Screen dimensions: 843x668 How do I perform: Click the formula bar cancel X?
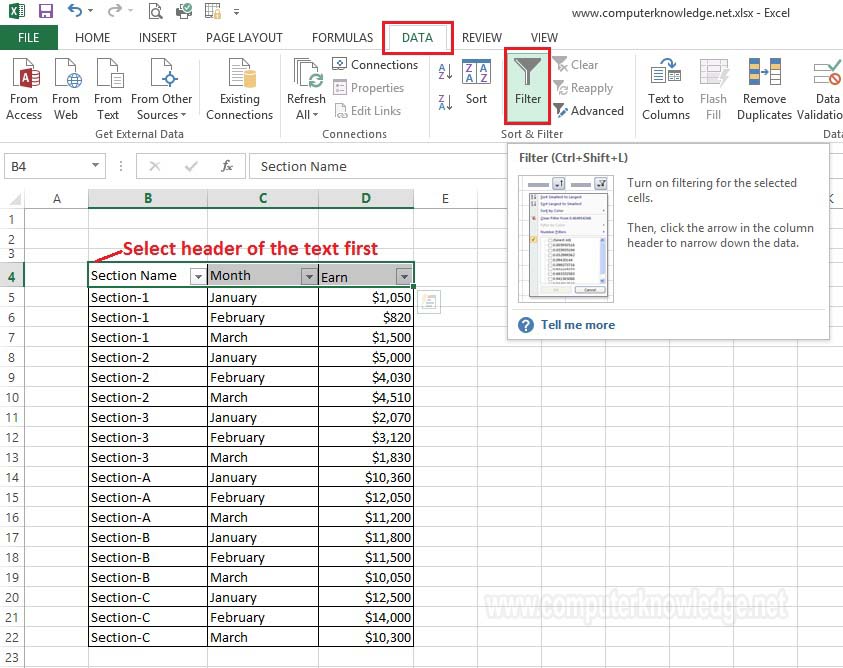155,166
